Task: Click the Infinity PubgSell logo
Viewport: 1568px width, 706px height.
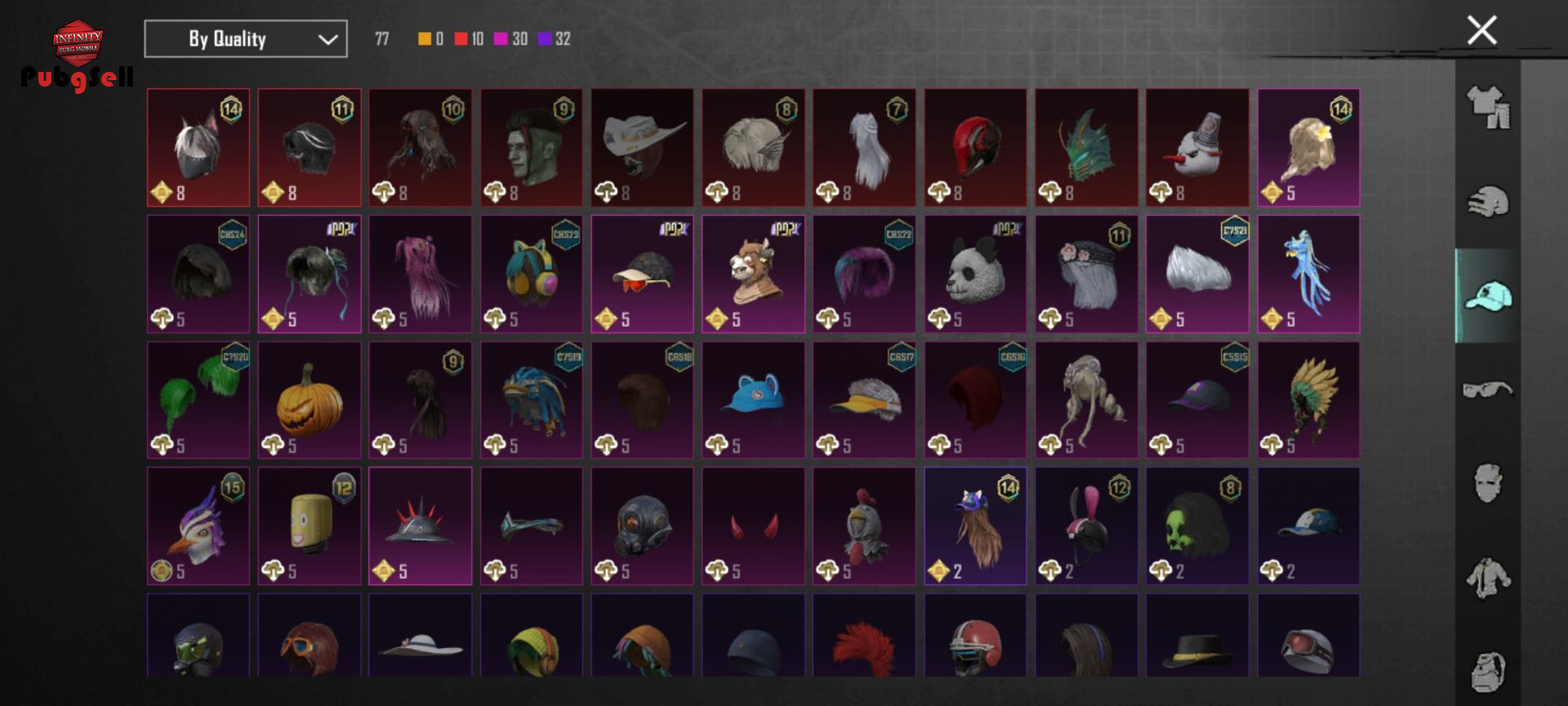Action: (x=78, y=56)
